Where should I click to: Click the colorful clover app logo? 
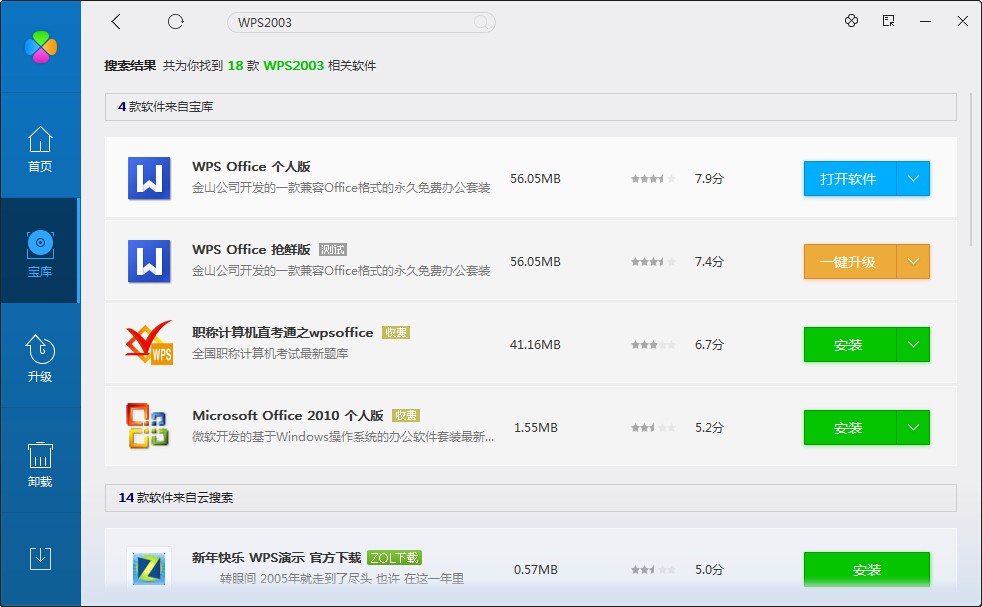coord(41,46)
